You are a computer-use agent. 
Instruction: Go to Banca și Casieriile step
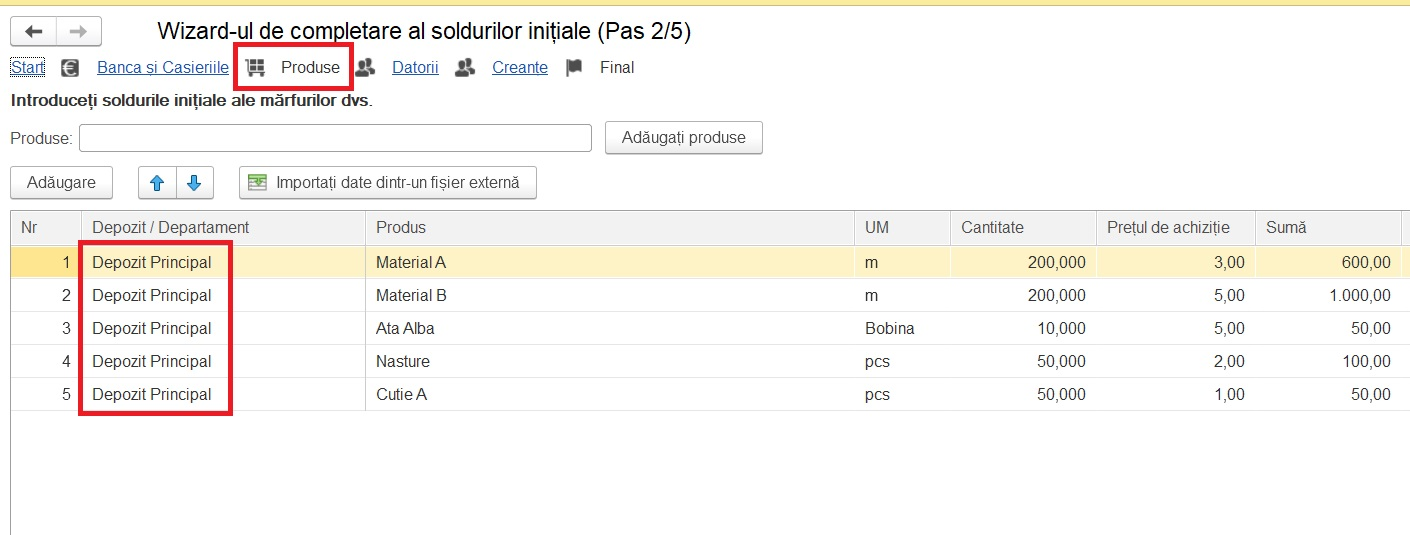[163, 68]
